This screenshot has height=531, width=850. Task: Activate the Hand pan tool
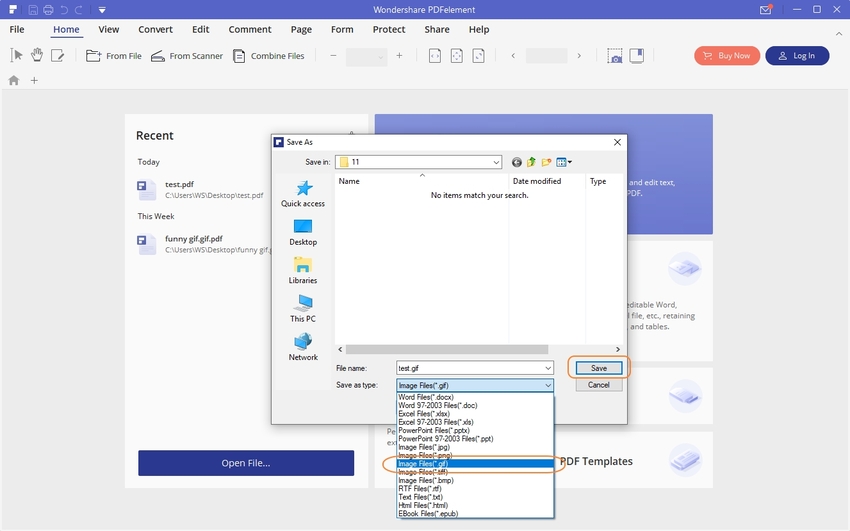point(37,55)
